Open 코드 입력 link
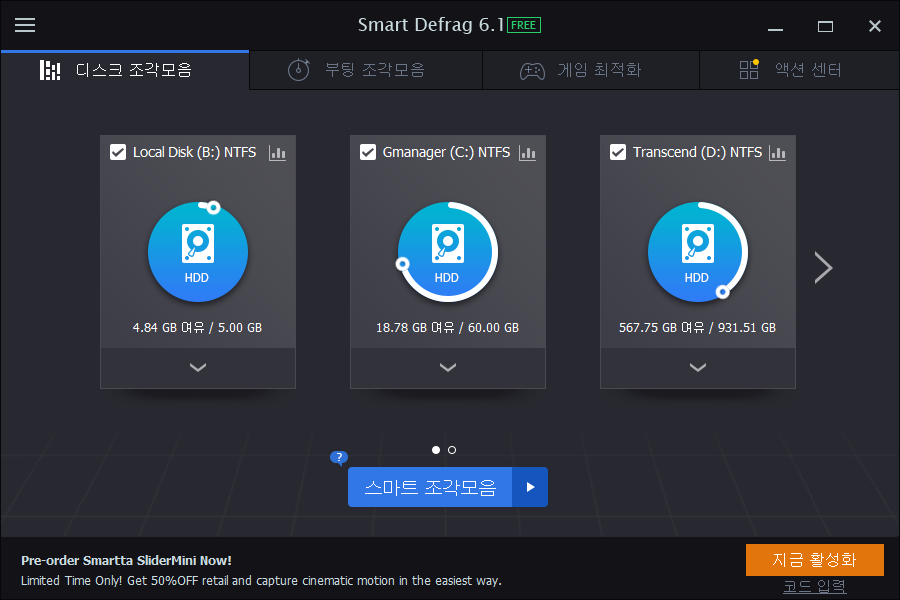 click(814, 587)
